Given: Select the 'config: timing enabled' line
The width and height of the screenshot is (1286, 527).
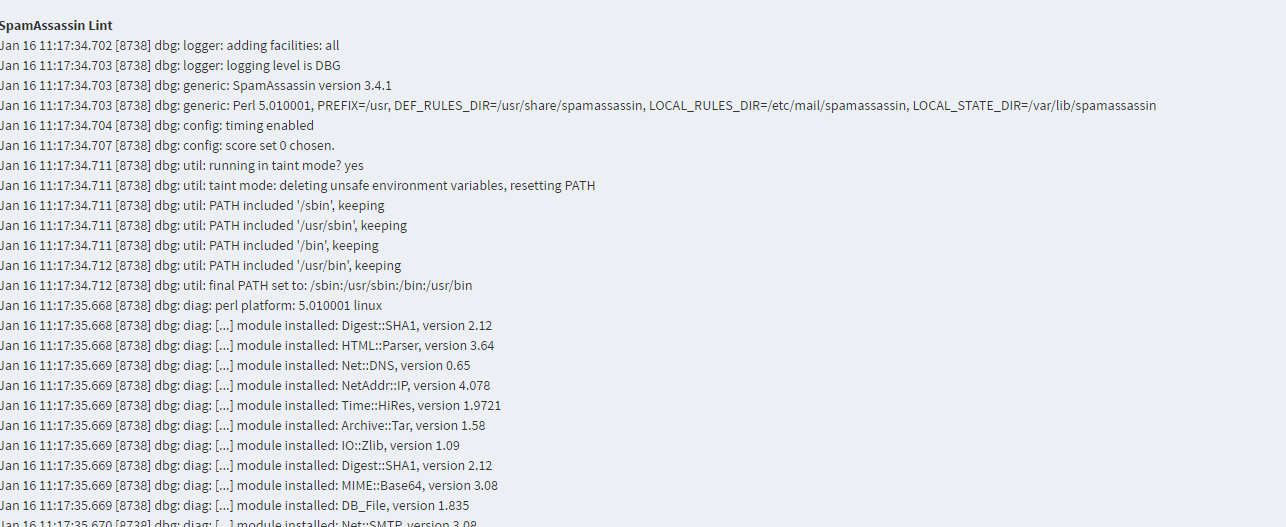Looking at the screenshot, I should 157,125.
